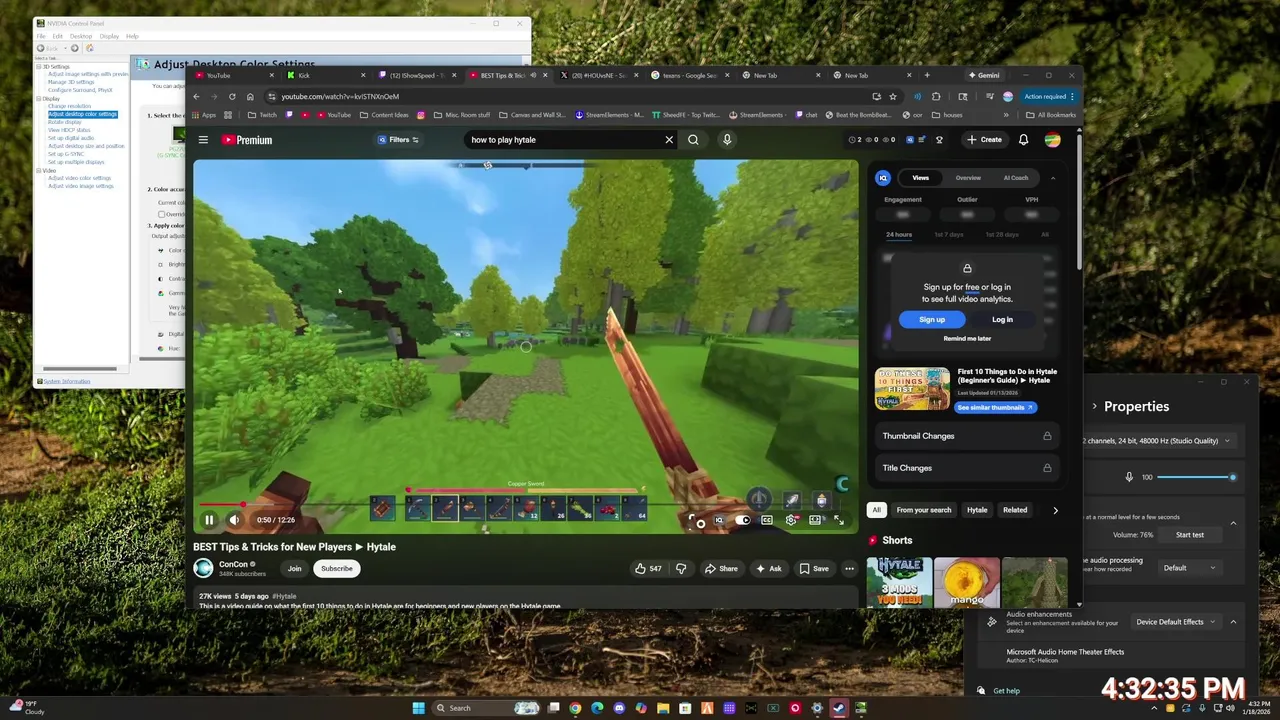Click Join next to ConCon channel
The width and height of the screenshot is (1280, 720).
294,568
